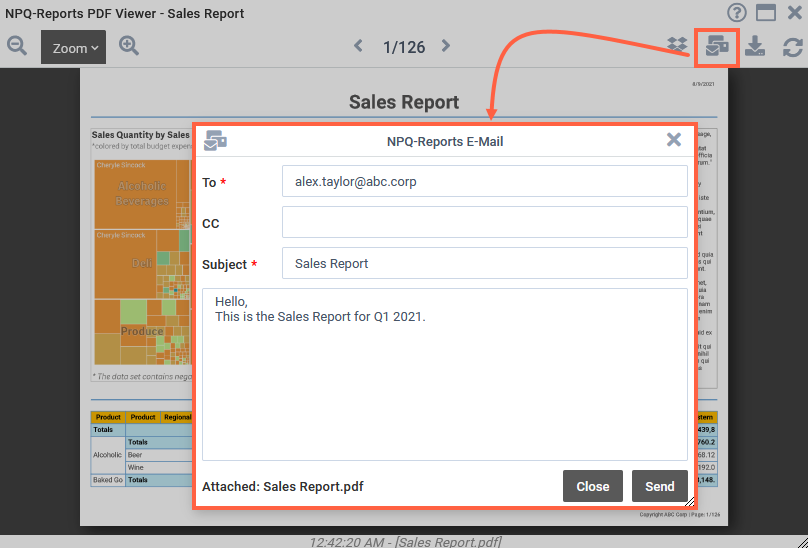Zoom in with the plus magnifier icon

(x=129, y=46)
